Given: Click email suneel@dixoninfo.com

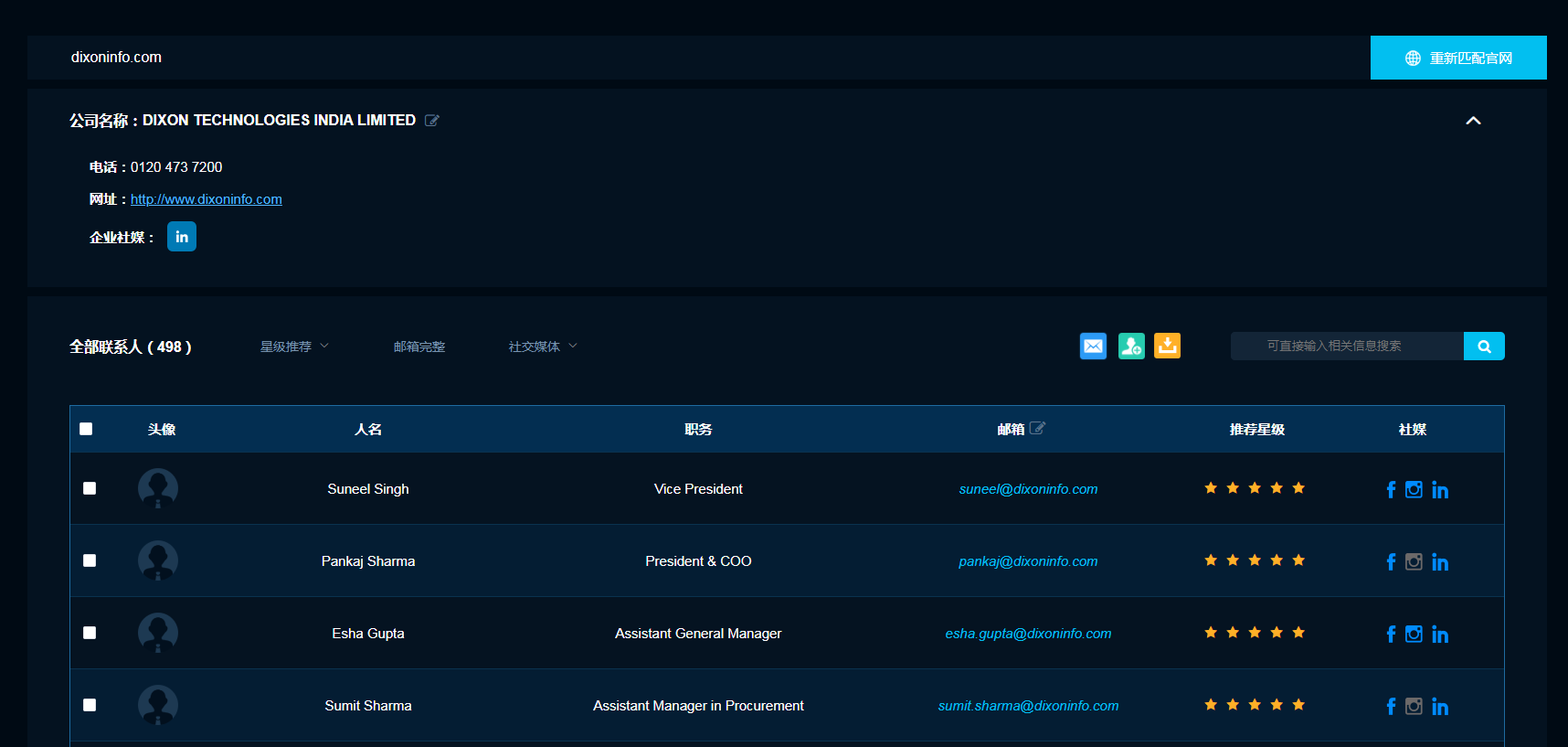Looking at the screenshot, I should pyautogui.click(x=1028, y=489).
